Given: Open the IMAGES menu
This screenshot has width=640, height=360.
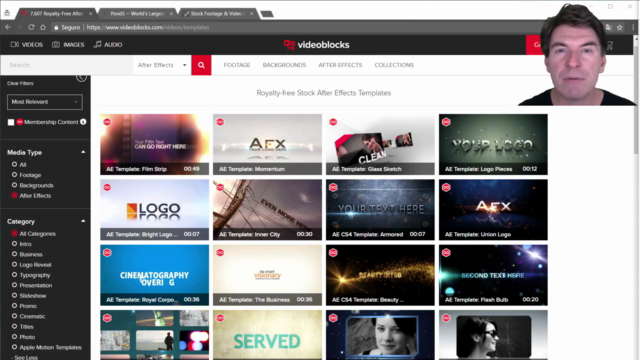Looking at the screenshot, I should pos(68,44).
